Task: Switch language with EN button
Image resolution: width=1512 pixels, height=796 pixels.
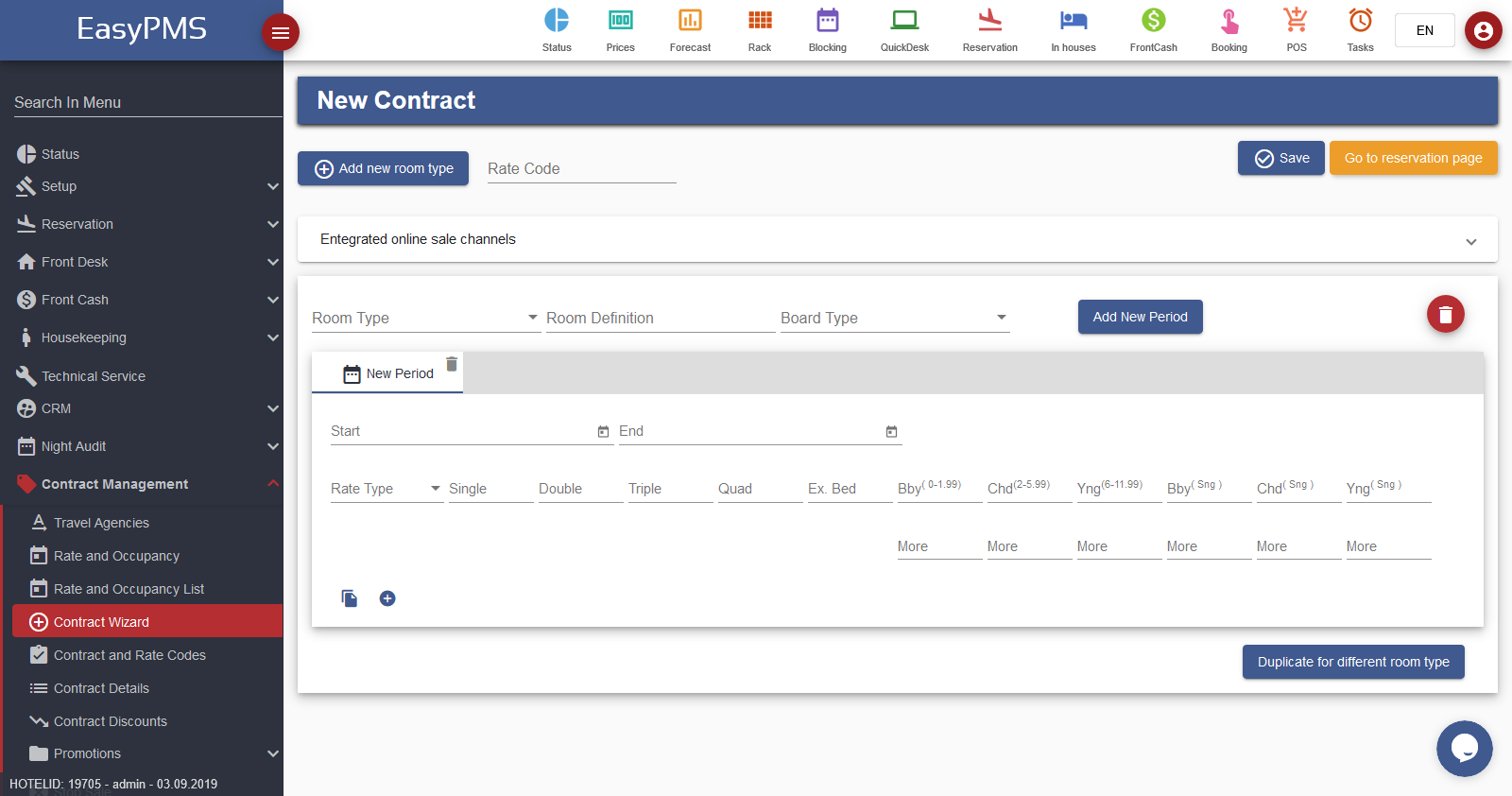Action: point(1425,30)
